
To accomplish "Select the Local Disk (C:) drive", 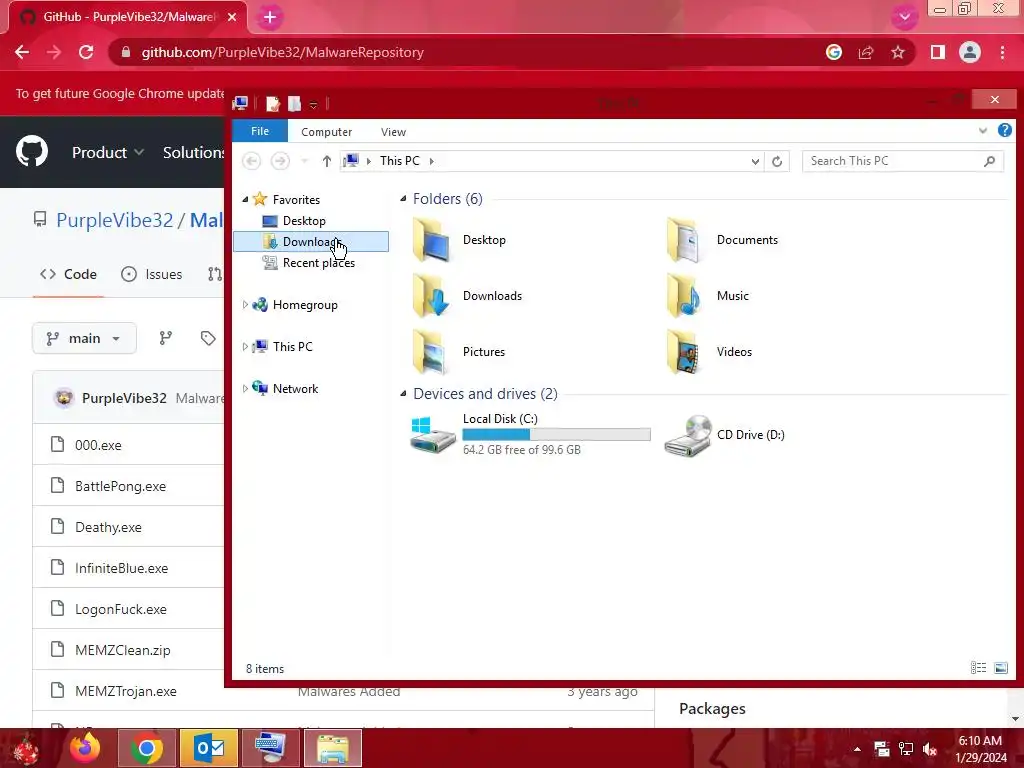I will coord(530,434).
